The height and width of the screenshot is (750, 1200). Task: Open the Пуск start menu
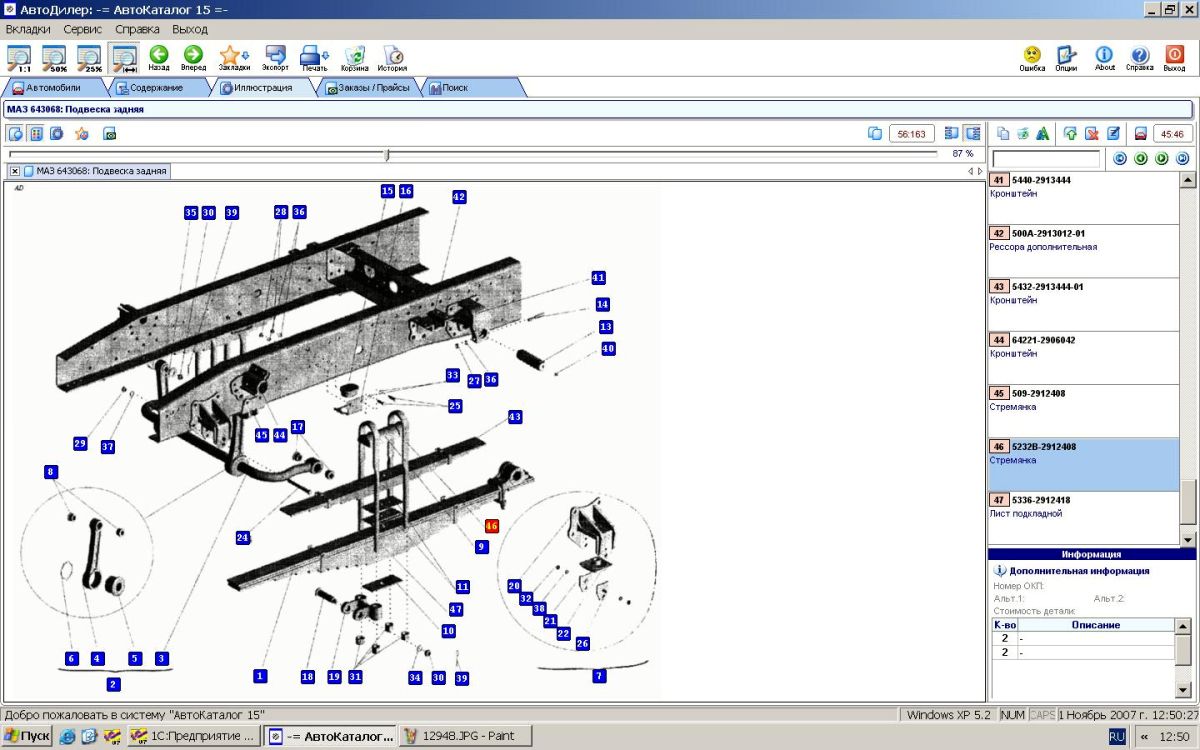click(x=27, y=736)
